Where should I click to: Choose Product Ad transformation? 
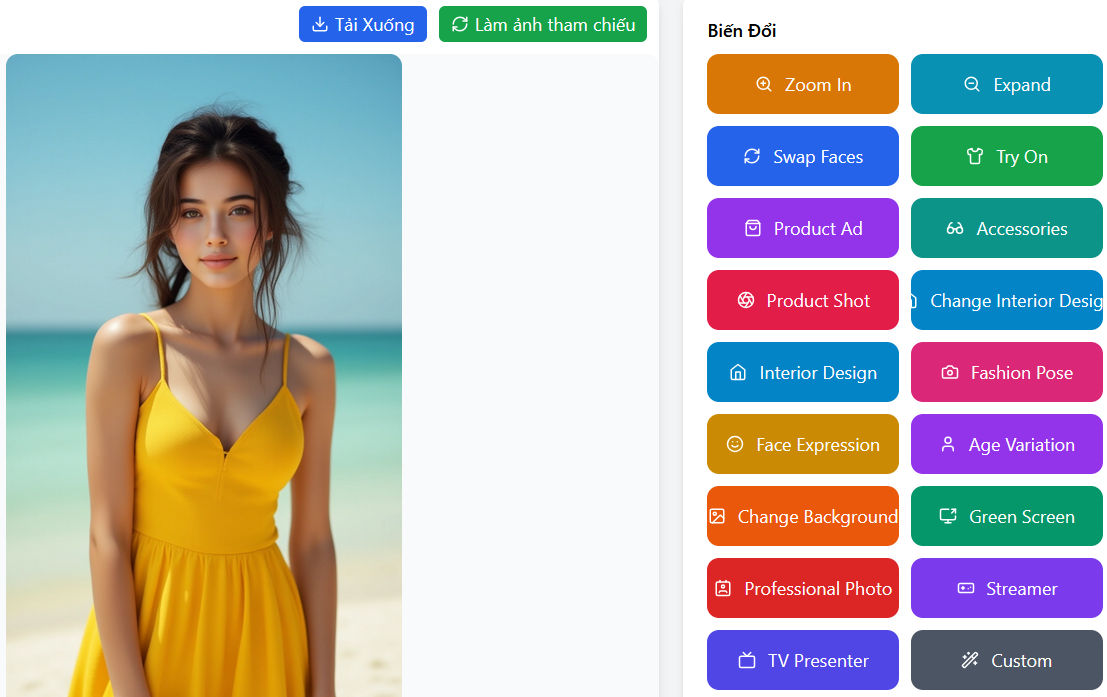pyautogui.click(x=803, y=228)
